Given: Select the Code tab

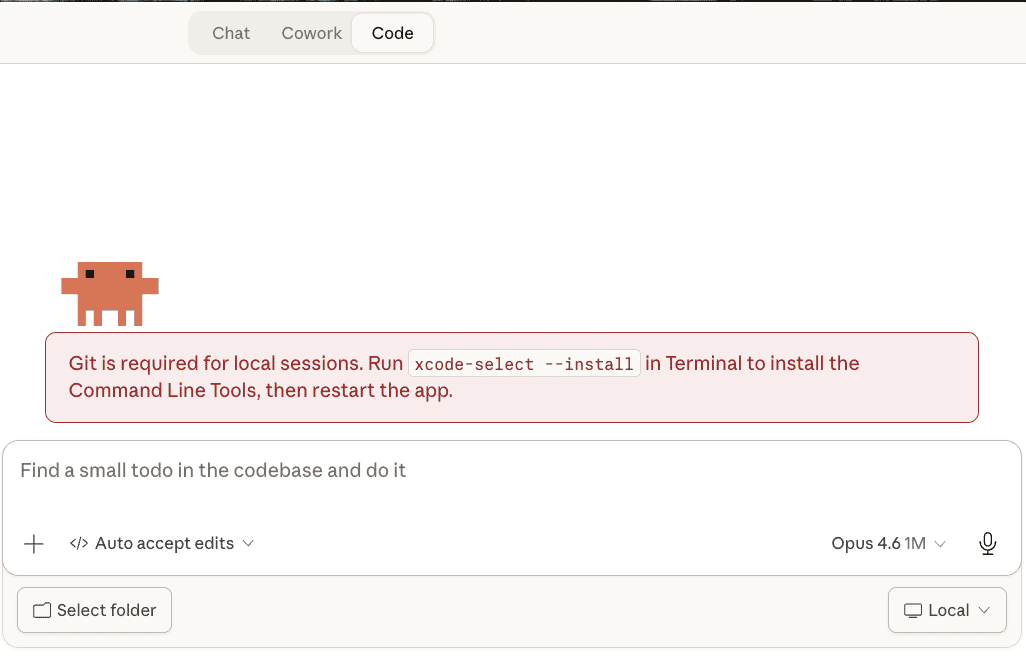Looking at the screenshot, I should (393, 33).
